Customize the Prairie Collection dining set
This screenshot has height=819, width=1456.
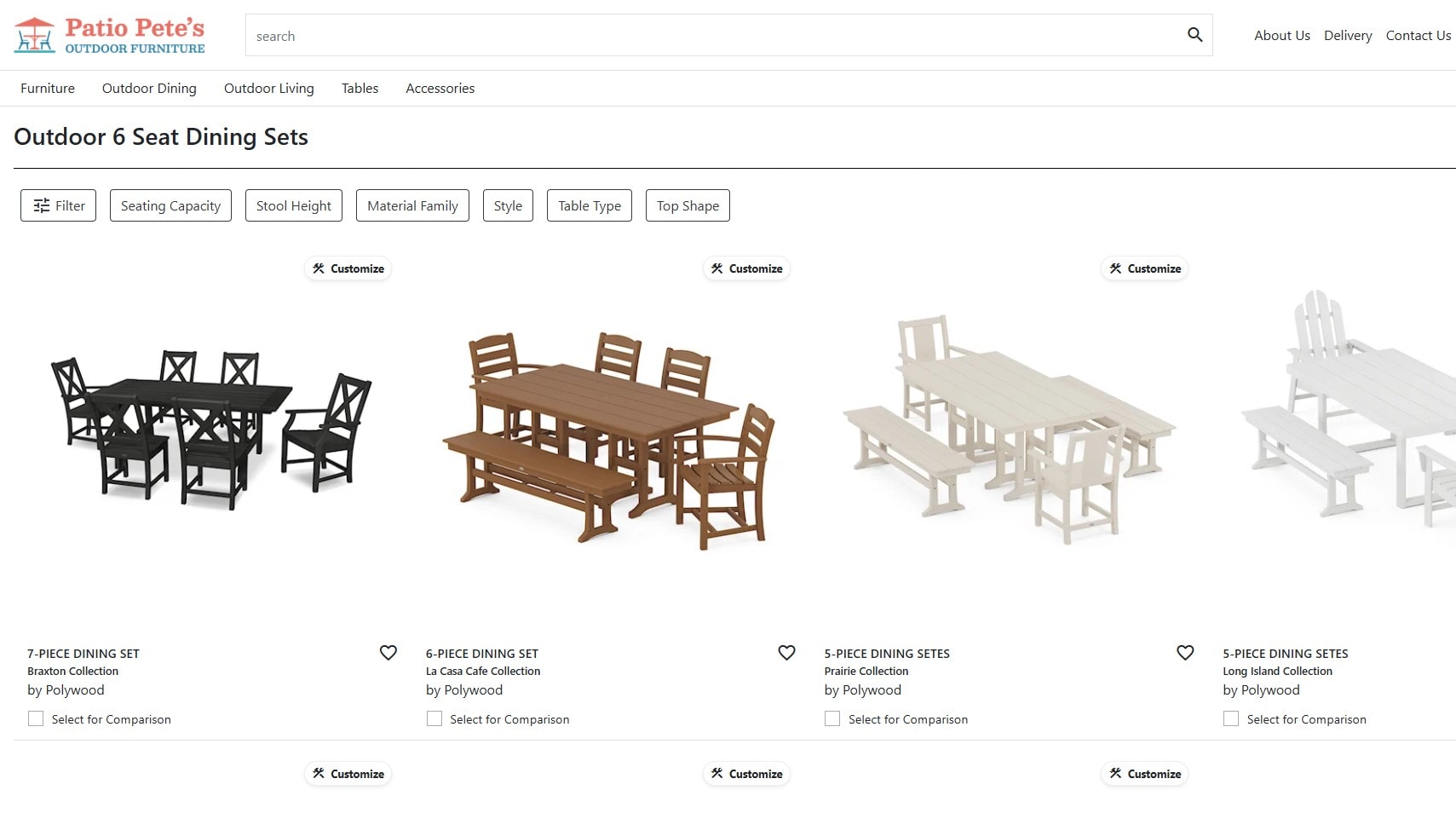click(x=1145, y=268)
